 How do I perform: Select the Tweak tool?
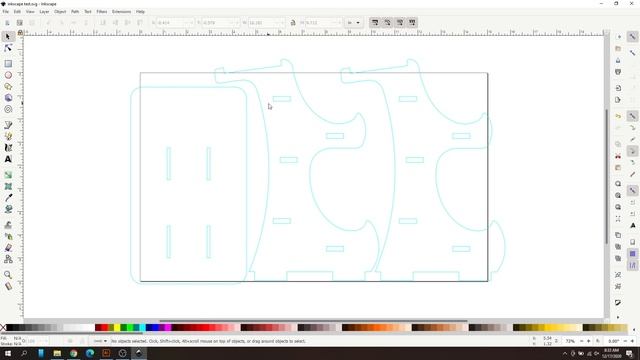click(x=8, y=224)
